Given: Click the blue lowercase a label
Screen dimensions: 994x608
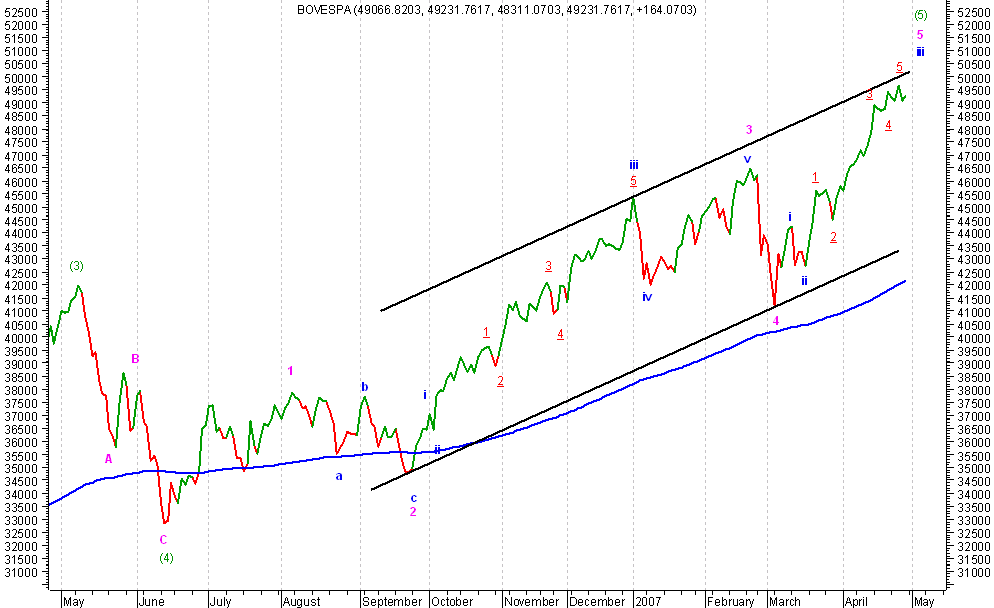Looking at the screenshot, I should (339, 476).
